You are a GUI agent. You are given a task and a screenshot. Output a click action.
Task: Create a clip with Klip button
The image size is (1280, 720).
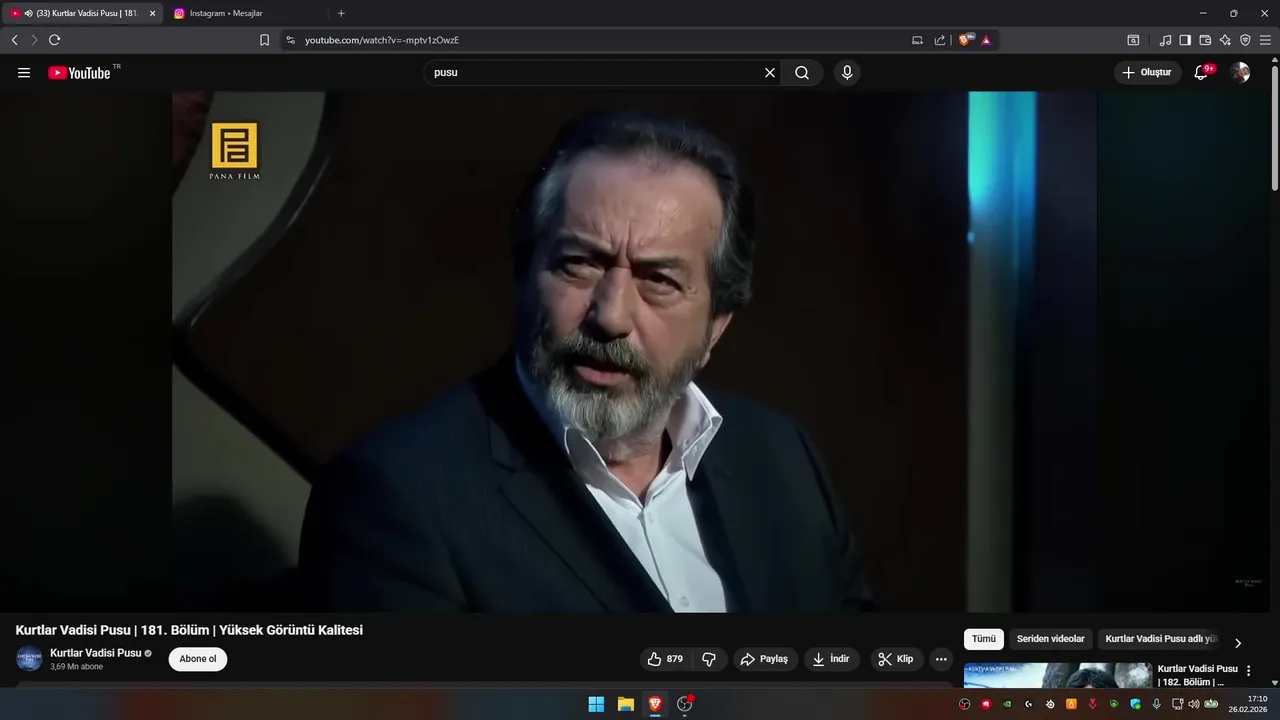click(x=896, y=659)
